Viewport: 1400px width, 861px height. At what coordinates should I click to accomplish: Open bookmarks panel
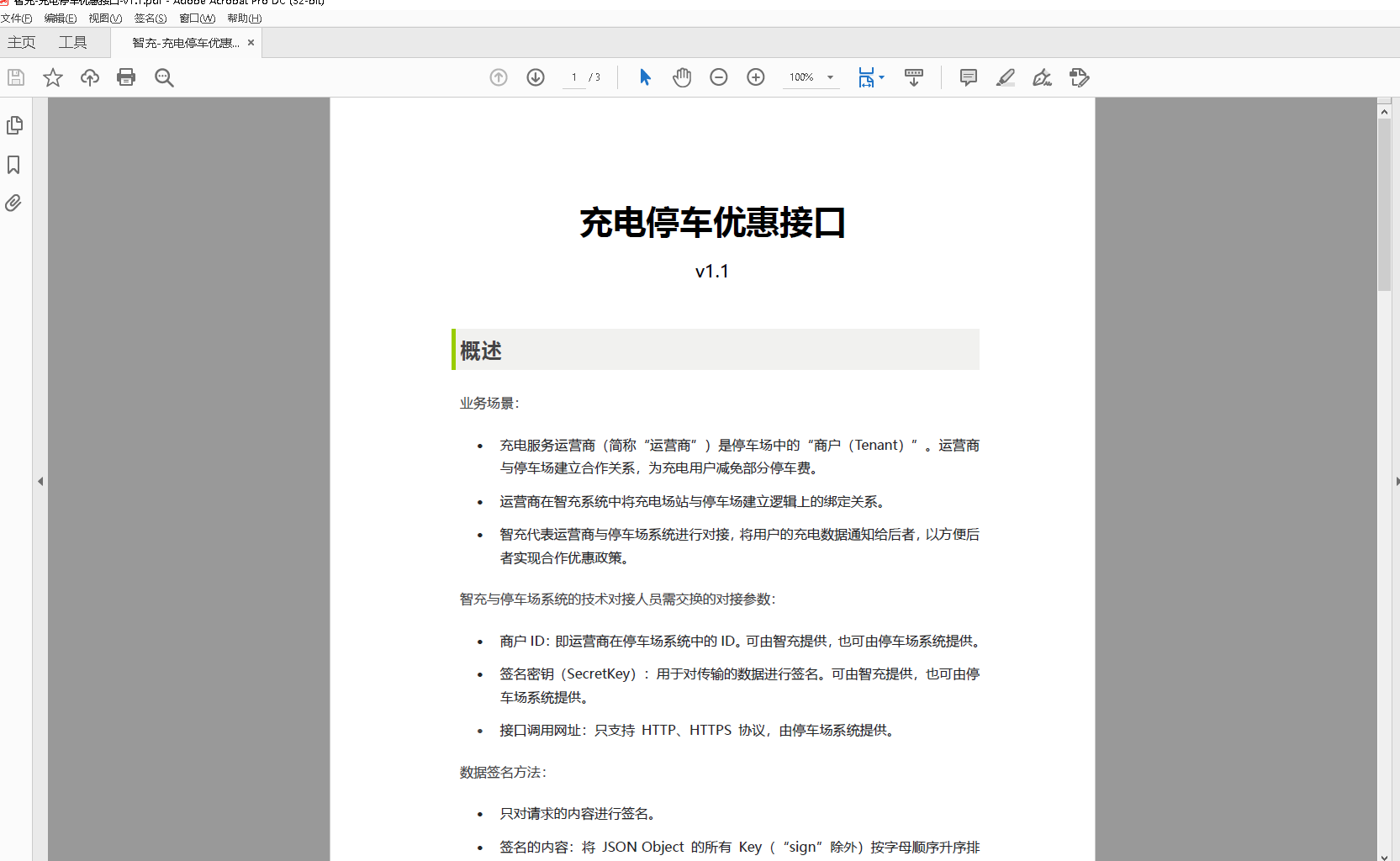13,164
